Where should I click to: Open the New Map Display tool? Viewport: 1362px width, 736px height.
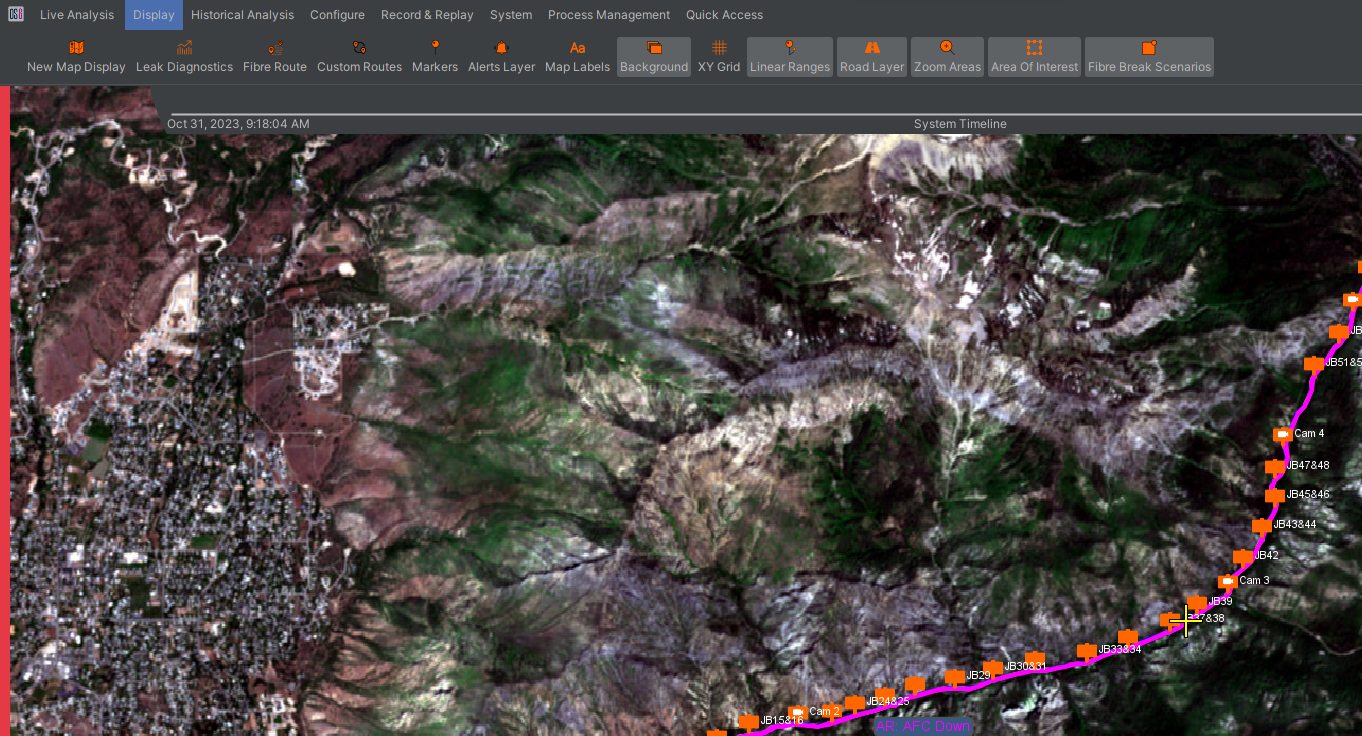coord(76,57)
